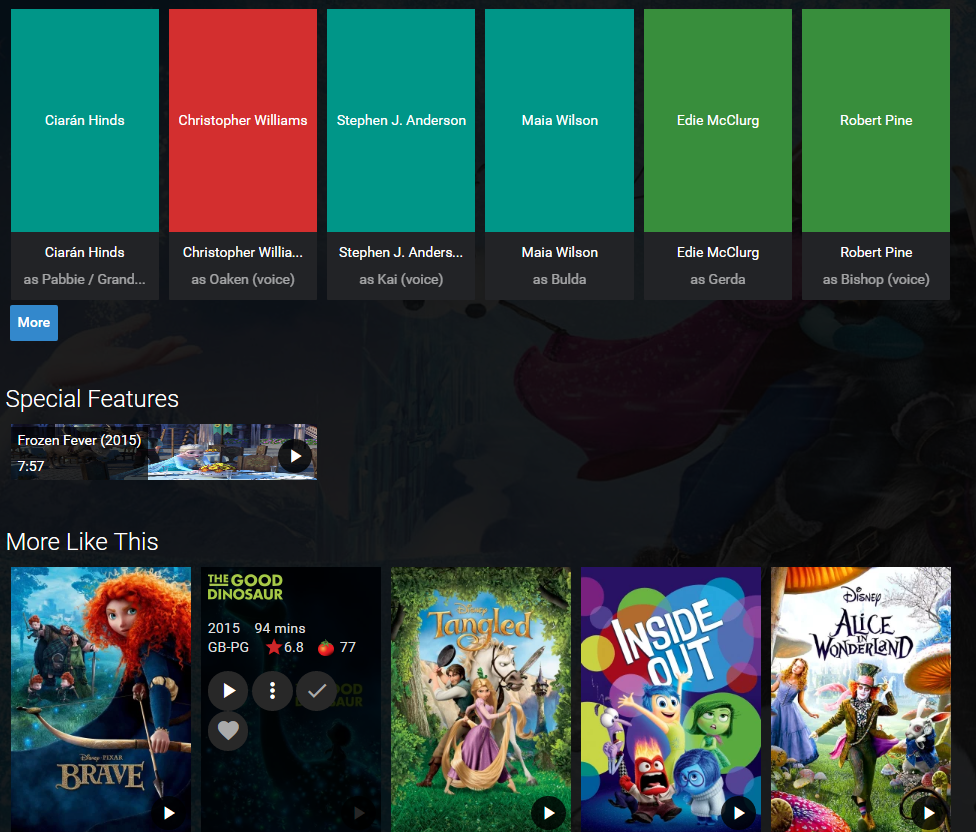Click 'as Bulda' role text
976x832 pixels.
coord(560,279)
